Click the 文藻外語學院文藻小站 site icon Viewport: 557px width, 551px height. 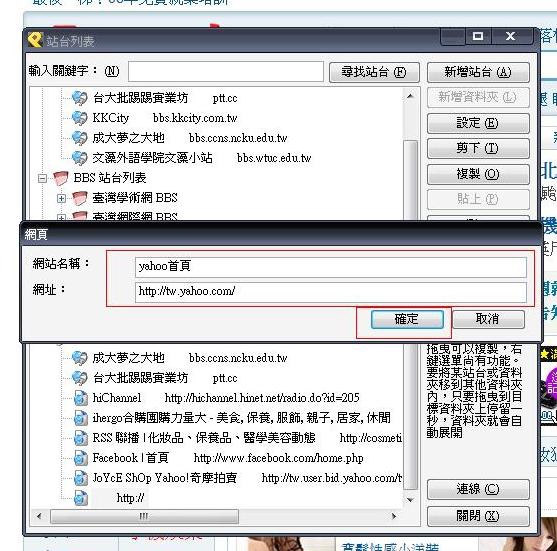point(79,158)
